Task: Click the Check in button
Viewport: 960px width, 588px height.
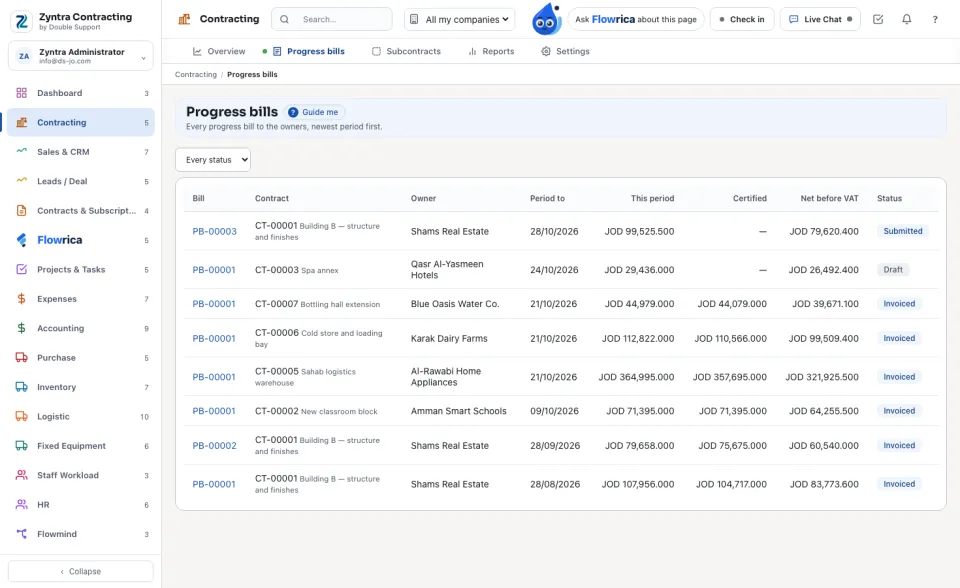Action: 742,20
